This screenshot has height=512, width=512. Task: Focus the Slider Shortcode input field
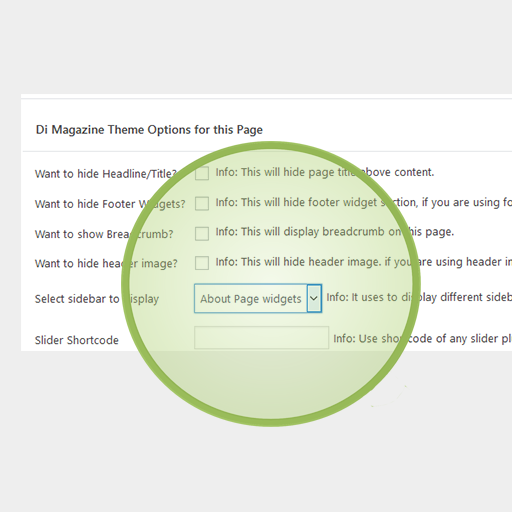pos(262,338)
